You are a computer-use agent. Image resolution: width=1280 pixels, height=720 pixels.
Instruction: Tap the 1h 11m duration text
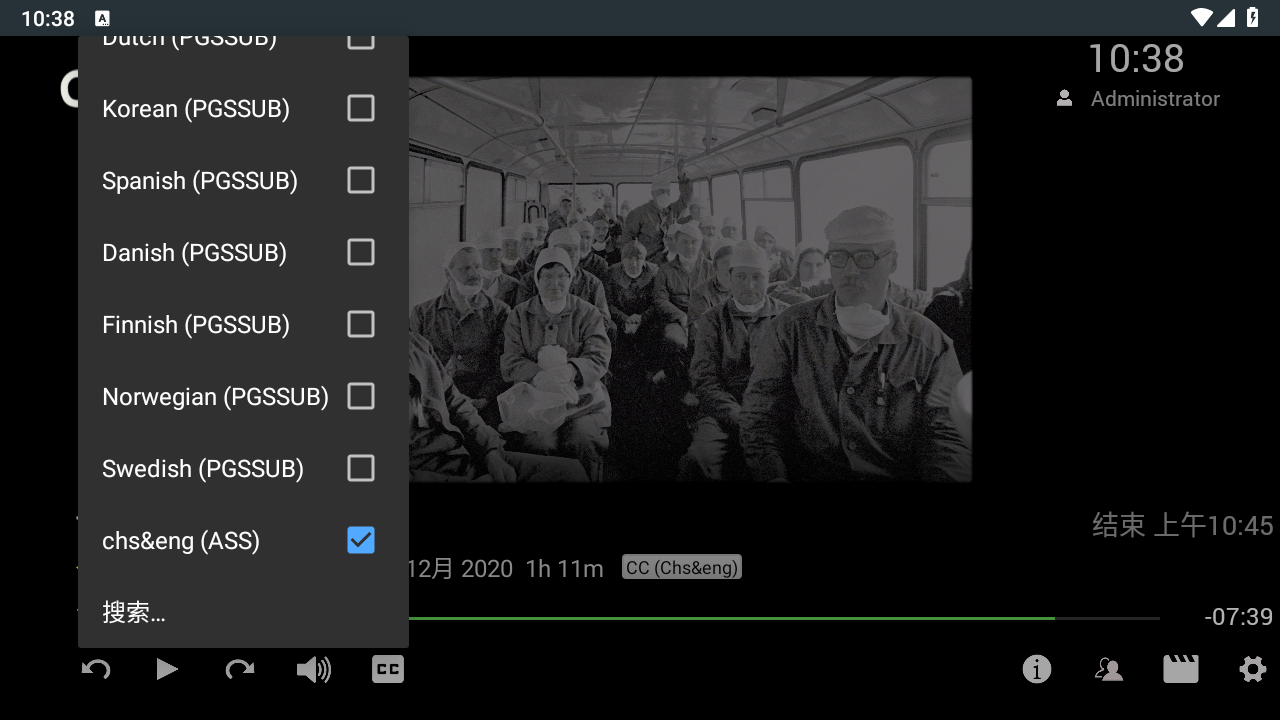(x=564, y=569)
